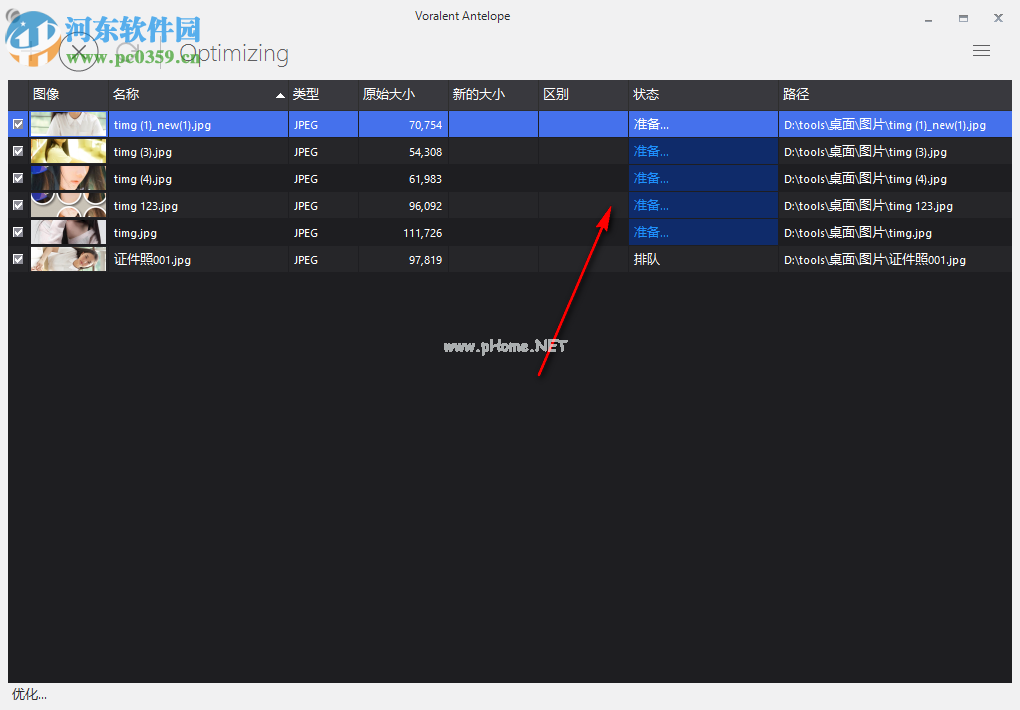1020x710 pixels.
Task: Cancel optimizing with the circled X icon
Action: coord(79,52)
